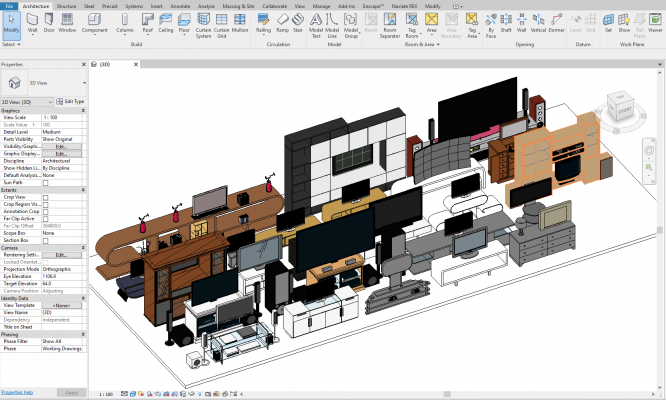Screen dimensions: 666x400
Task: Expand the Component tool dropdown
Action: (96, 32)
